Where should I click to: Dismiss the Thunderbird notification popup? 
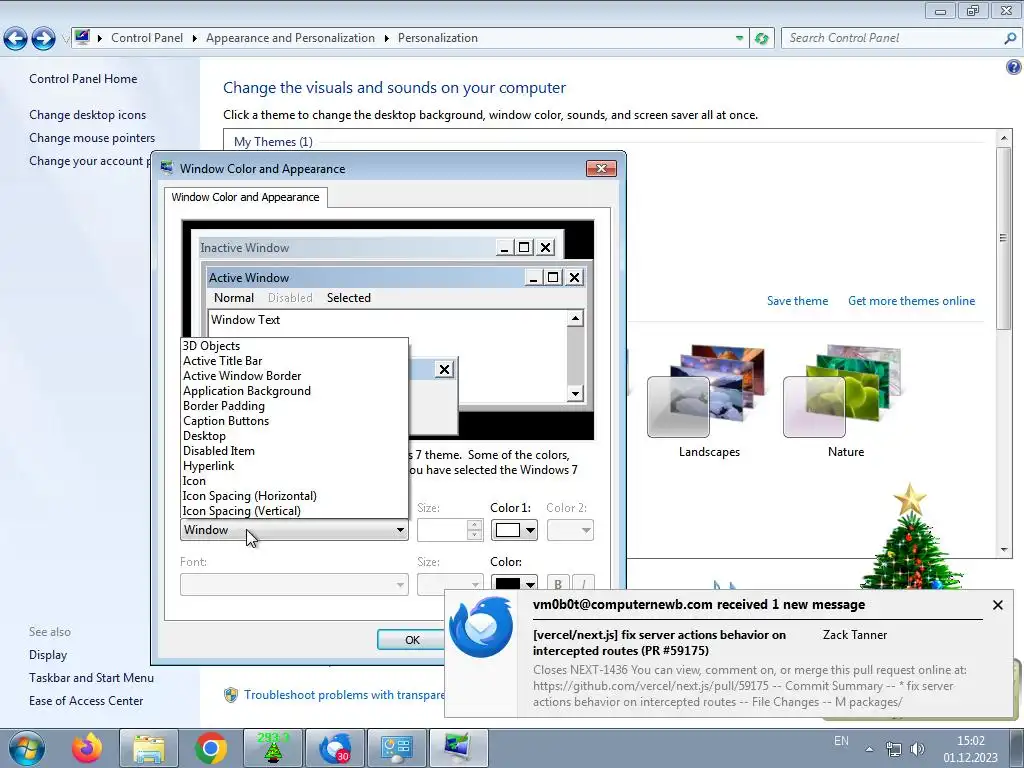coord(997,605)
